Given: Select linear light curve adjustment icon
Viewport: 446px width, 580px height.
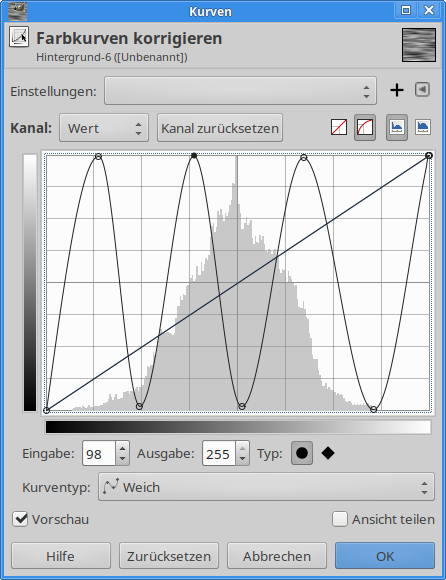Looking at the screenshot, I should (x=339, y=128).
